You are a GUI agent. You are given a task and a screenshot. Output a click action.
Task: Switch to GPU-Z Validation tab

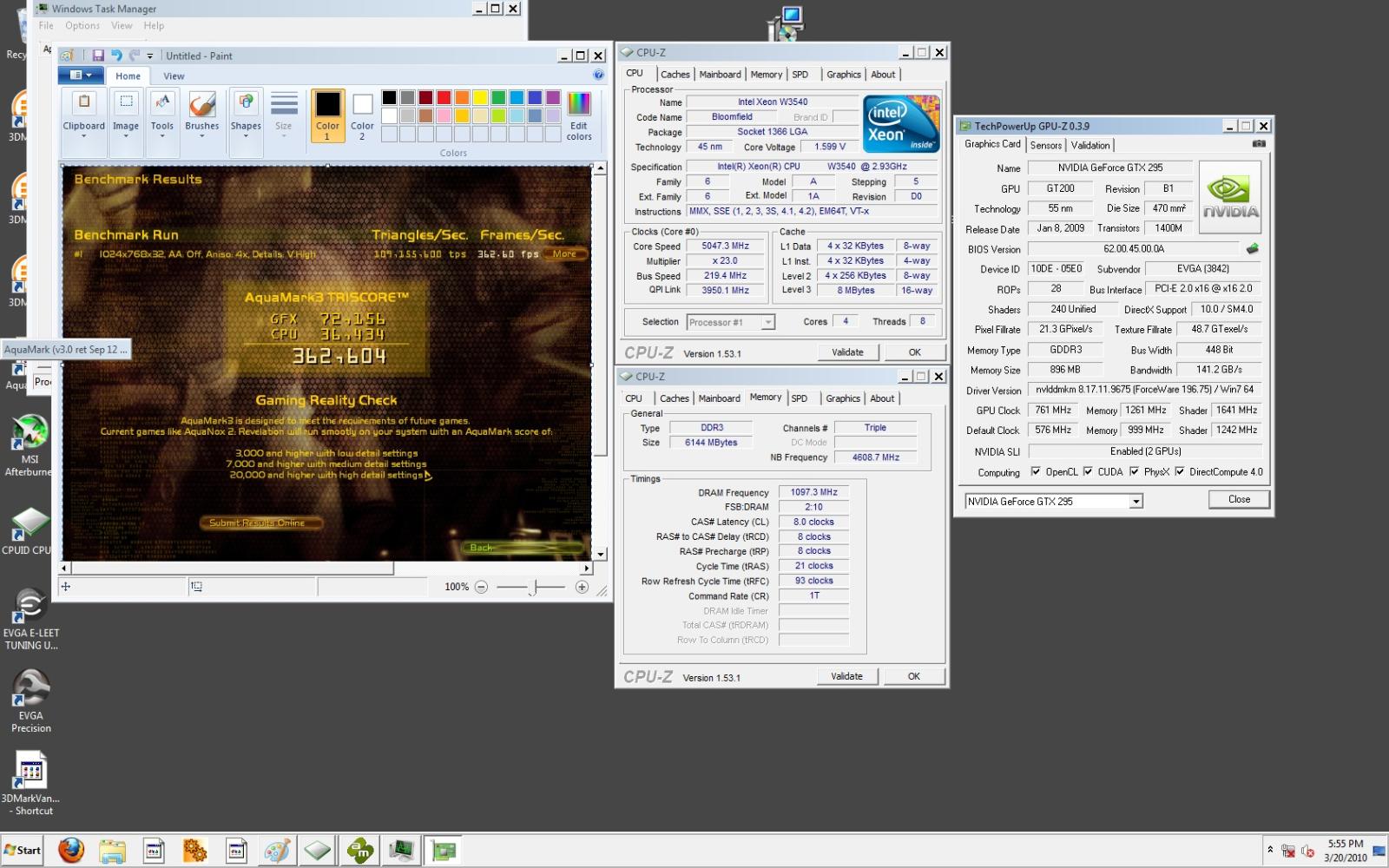[1090, 146]
